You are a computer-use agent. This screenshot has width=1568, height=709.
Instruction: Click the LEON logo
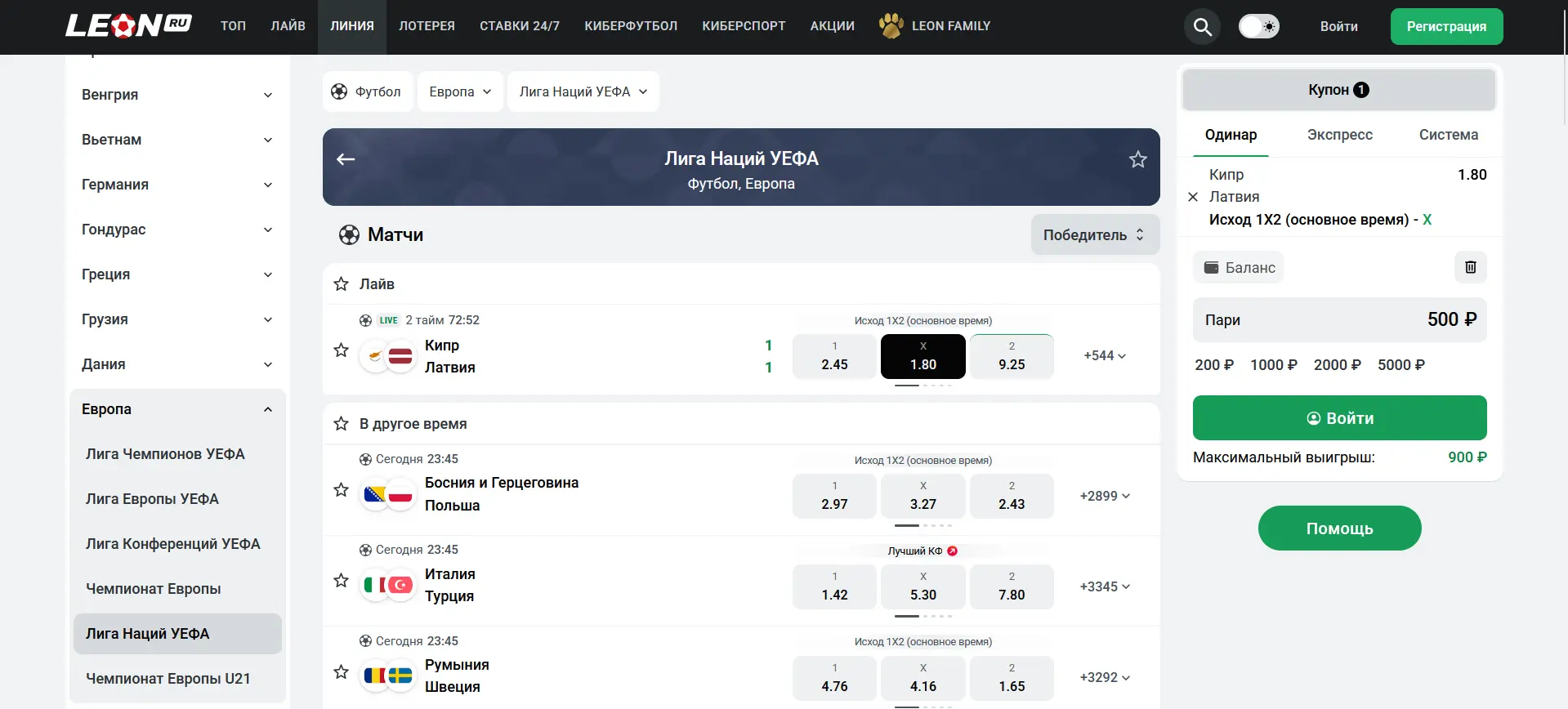pyautogui.click(x=128, y=26)
